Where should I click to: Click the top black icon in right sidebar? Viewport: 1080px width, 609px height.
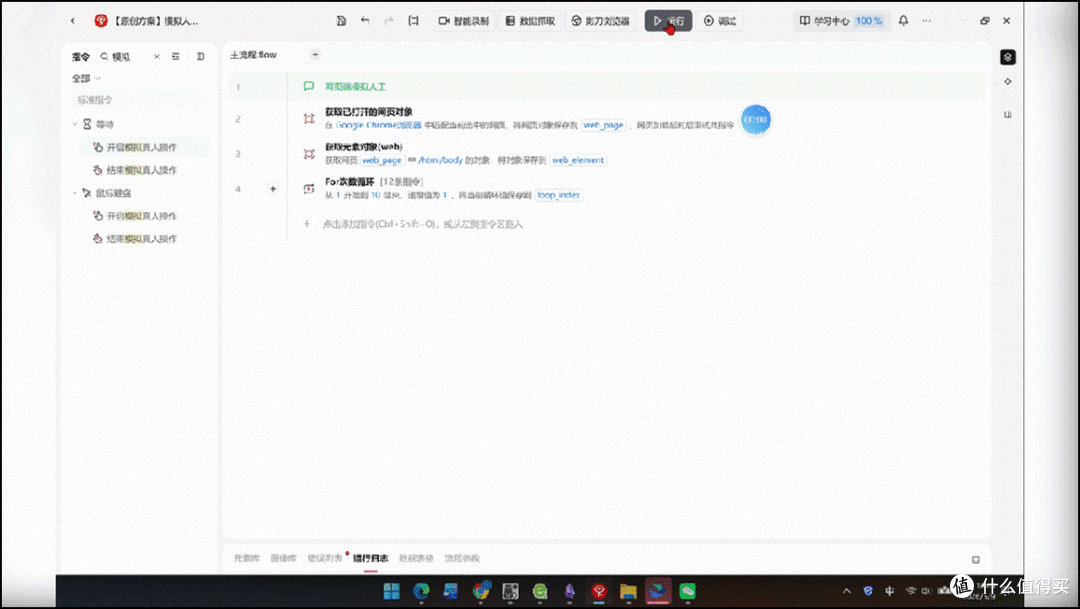[x=1008, y=57]
